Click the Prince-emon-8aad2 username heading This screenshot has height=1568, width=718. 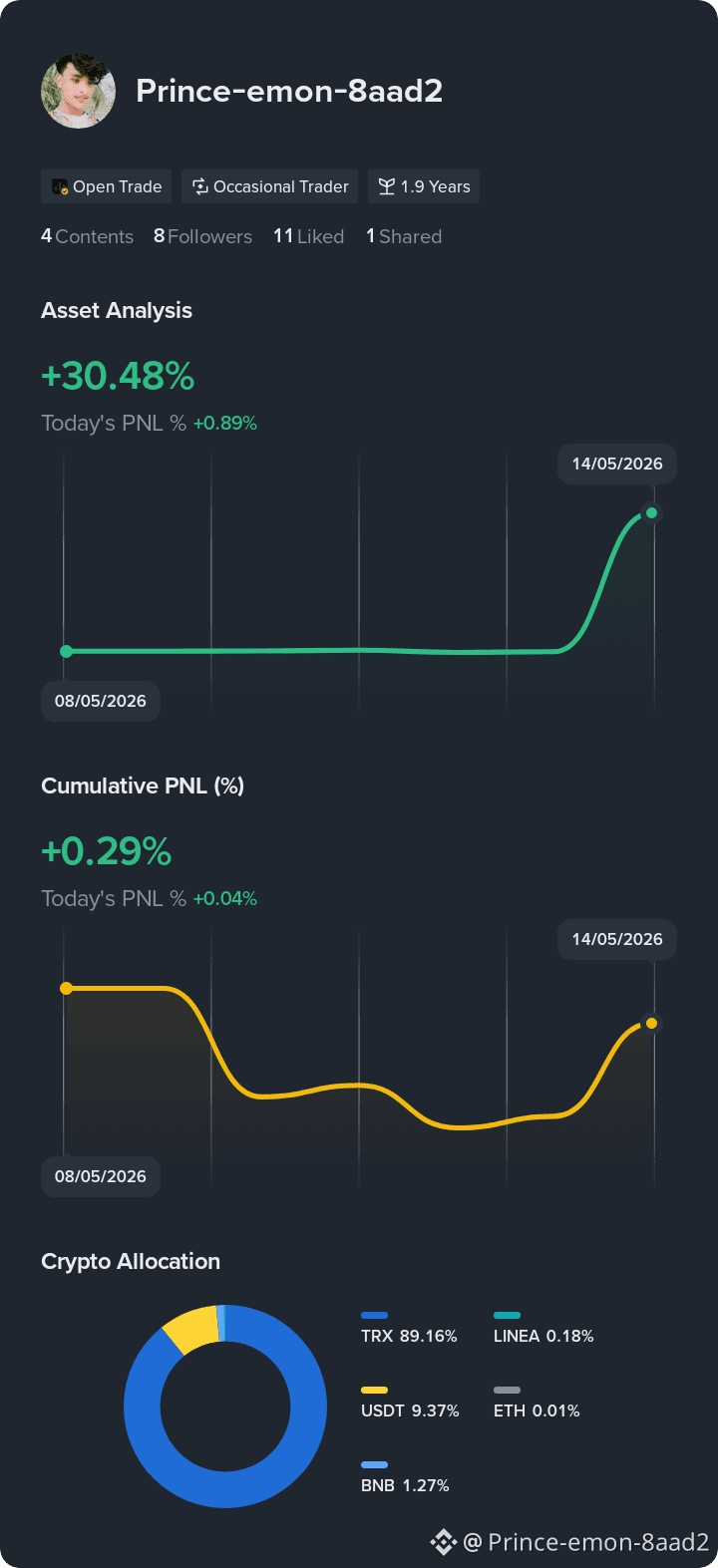coord(289,91)
